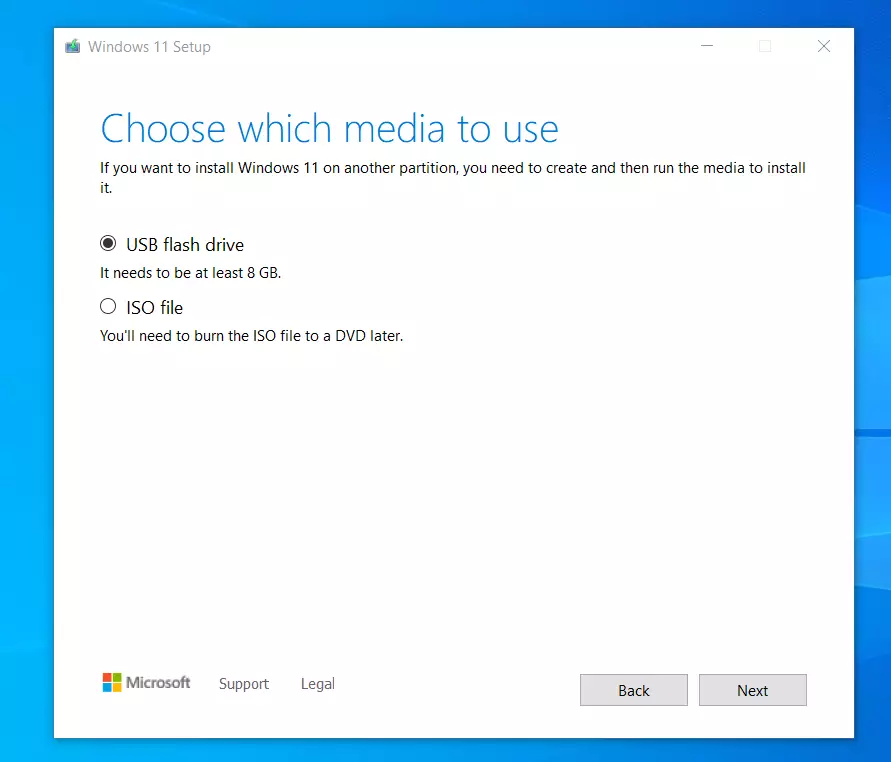
Task: Click the 'Choose which media to use' heading
Action: click(x=330, y=128)
